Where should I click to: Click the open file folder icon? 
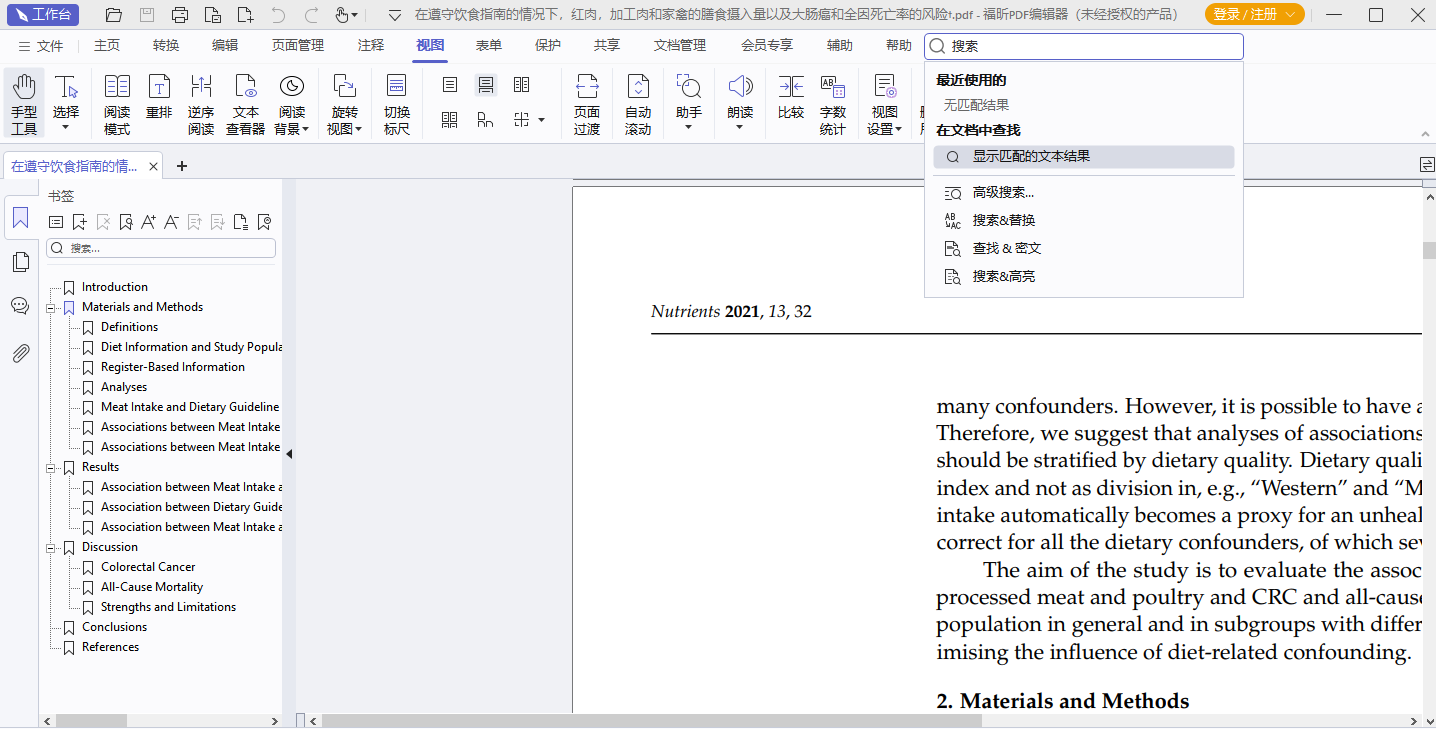(x=114, y=15)
